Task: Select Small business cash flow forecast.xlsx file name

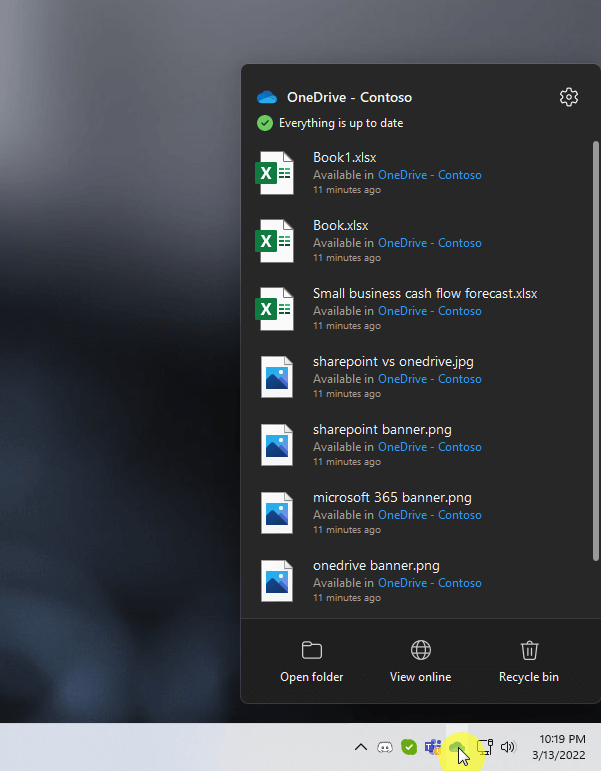Action: click(x=425, y=294)
